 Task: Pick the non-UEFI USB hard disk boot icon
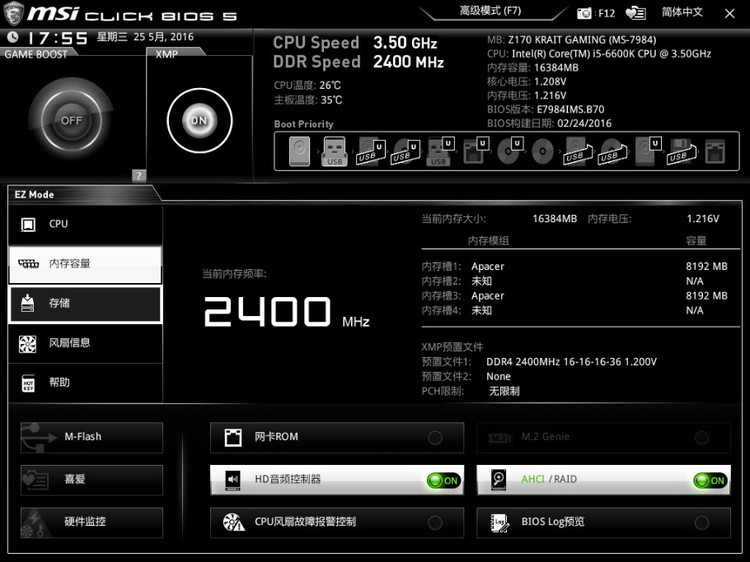pos(578,152)
